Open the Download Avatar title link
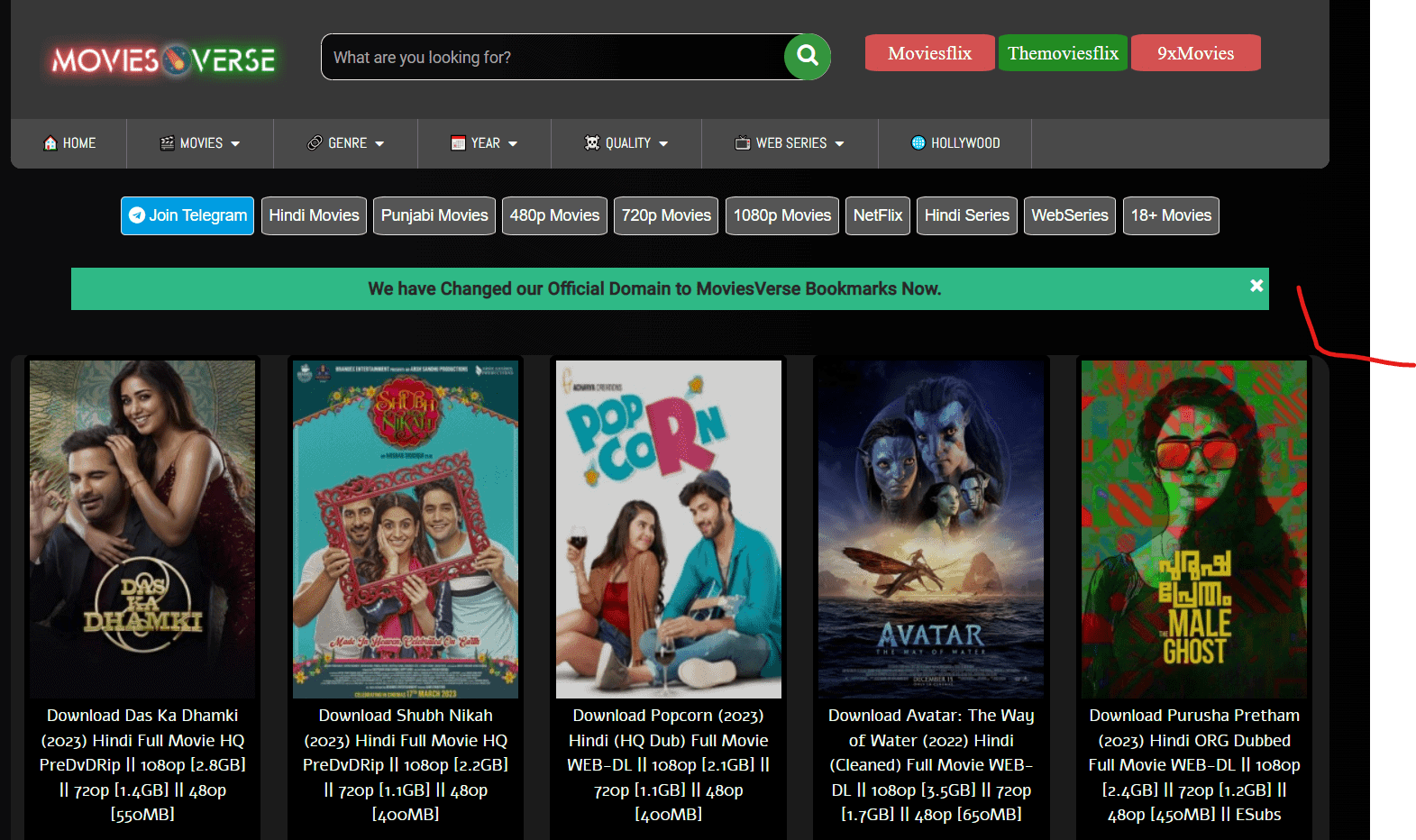Image resolution: width=1416 pixels, height=840 pixels. [931, 765]
